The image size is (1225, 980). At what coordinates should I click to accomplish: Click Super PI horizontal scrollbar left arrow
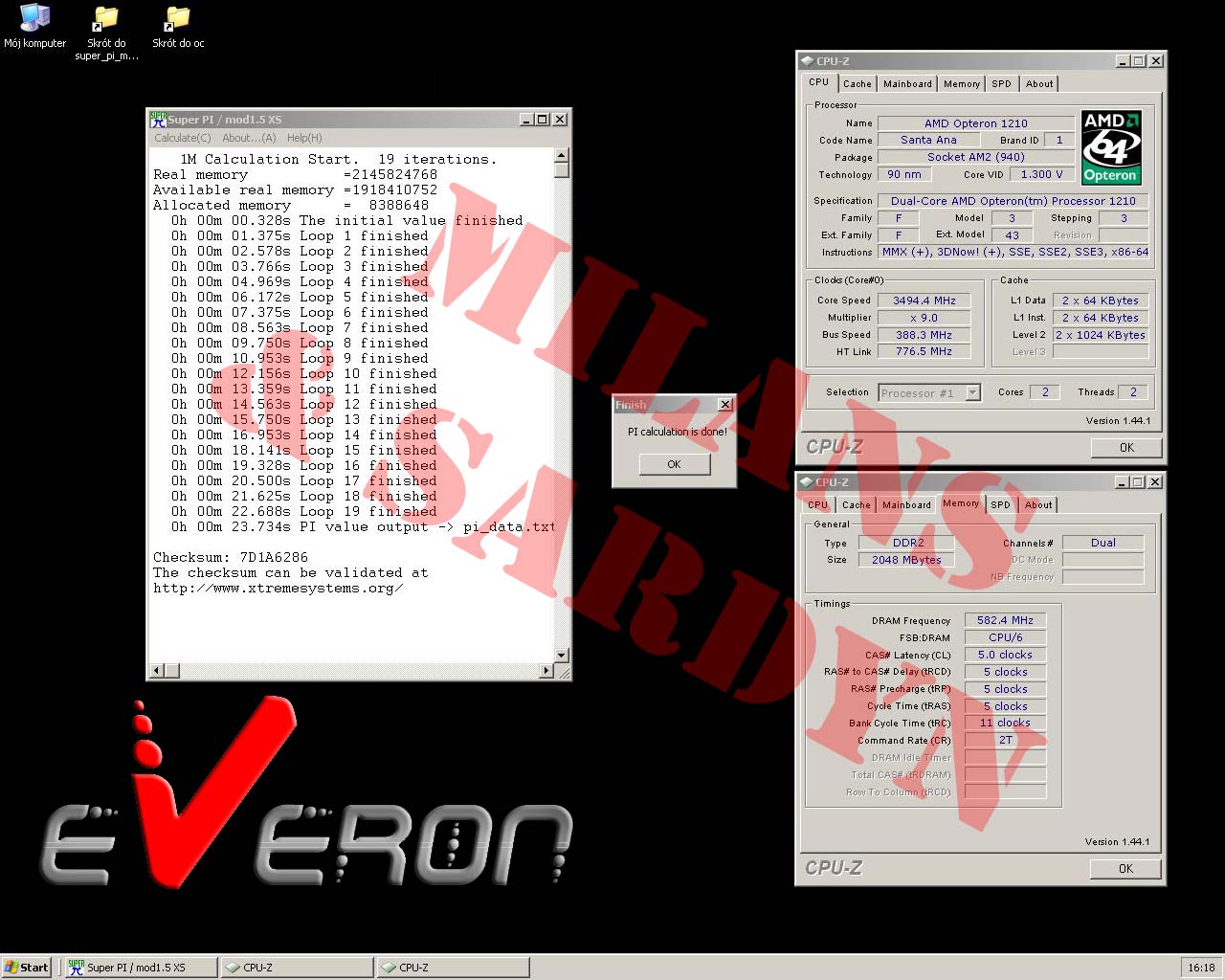pos(158,671)
